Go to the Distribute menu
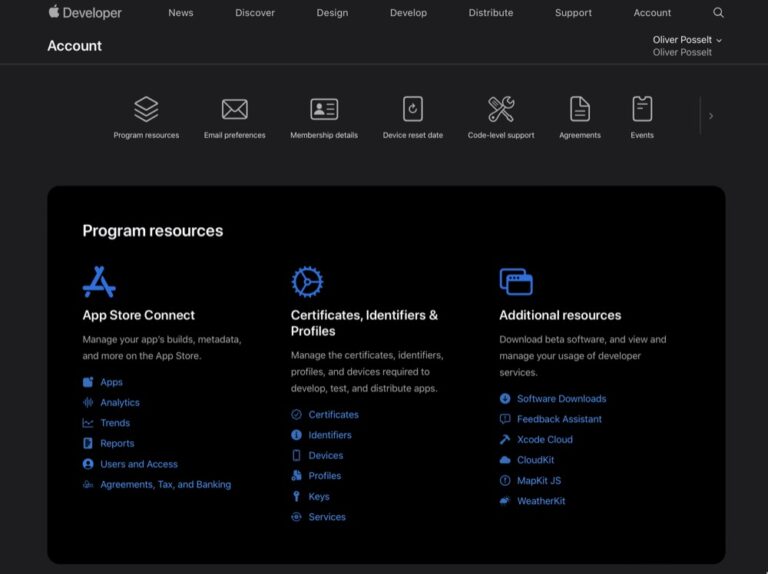Viewport: 768px width, 574px height. click(491, 13)
